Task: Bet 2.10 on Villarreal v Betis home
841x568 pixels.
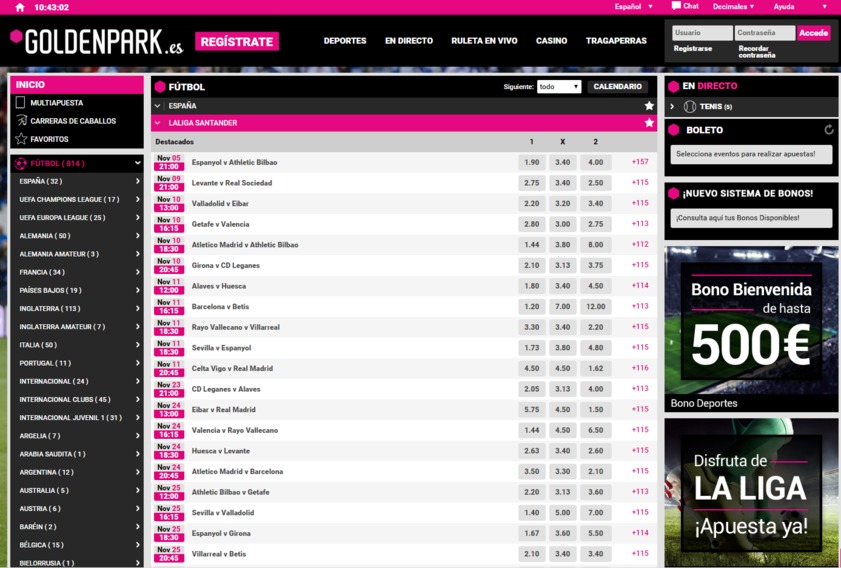Action: pyautogui.click(x=532, y=554)
